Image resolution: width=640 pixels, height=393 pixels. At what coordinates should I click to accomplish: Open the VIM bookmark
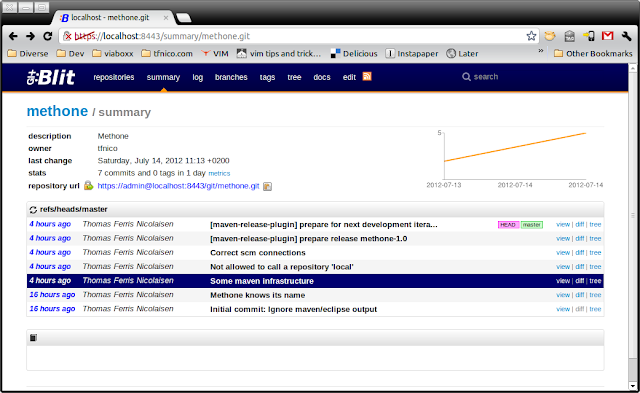click(x=215, y=53)
